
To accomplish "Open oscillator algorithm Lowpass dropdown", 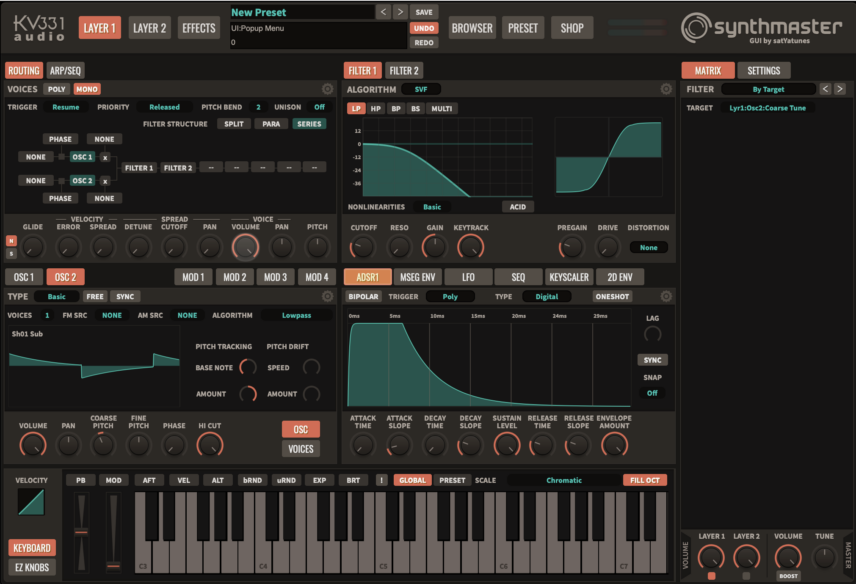I will click(x=296, y=315).
